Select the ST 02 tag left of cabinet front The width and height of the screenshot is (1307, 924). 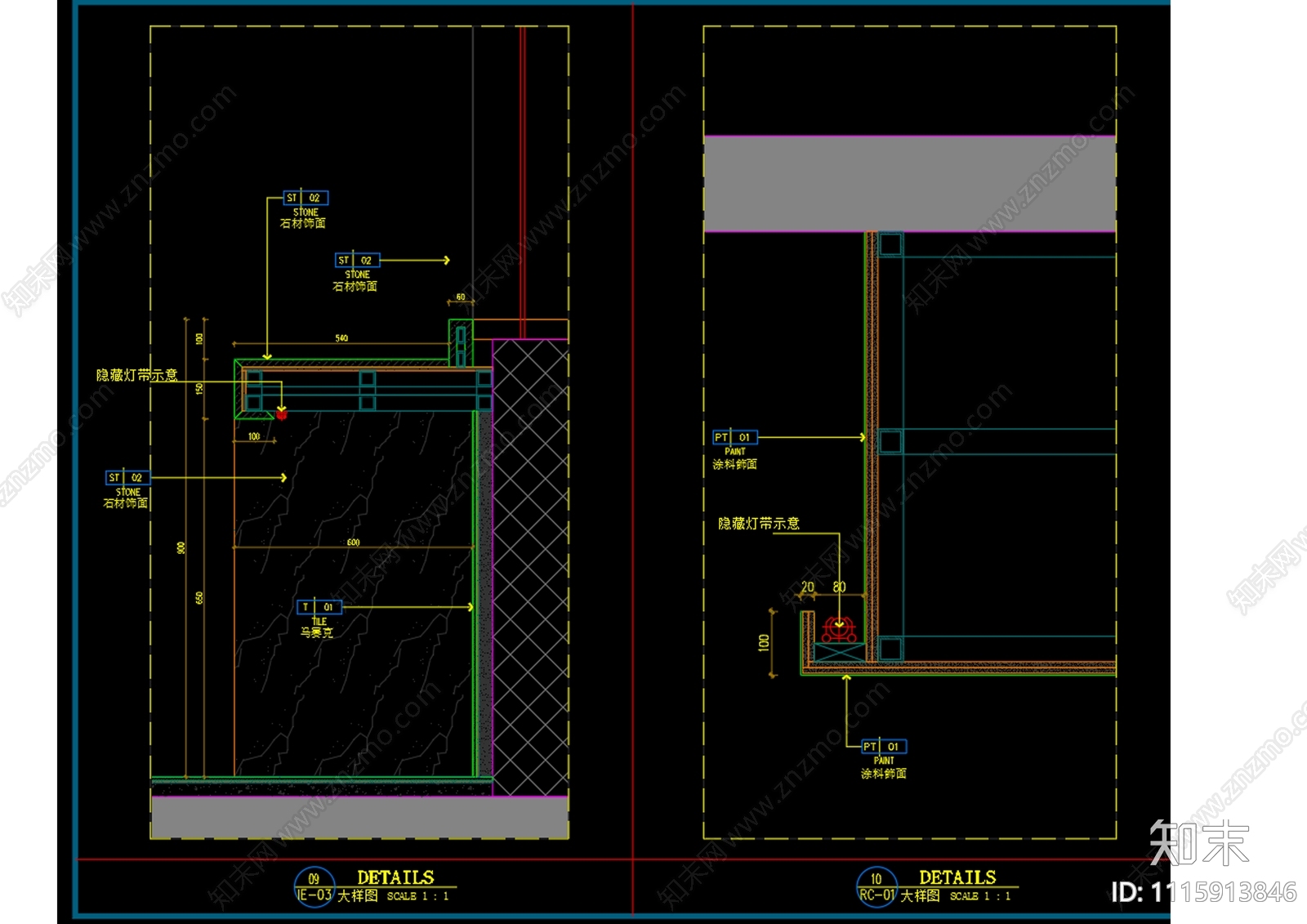tap(128, 477)
